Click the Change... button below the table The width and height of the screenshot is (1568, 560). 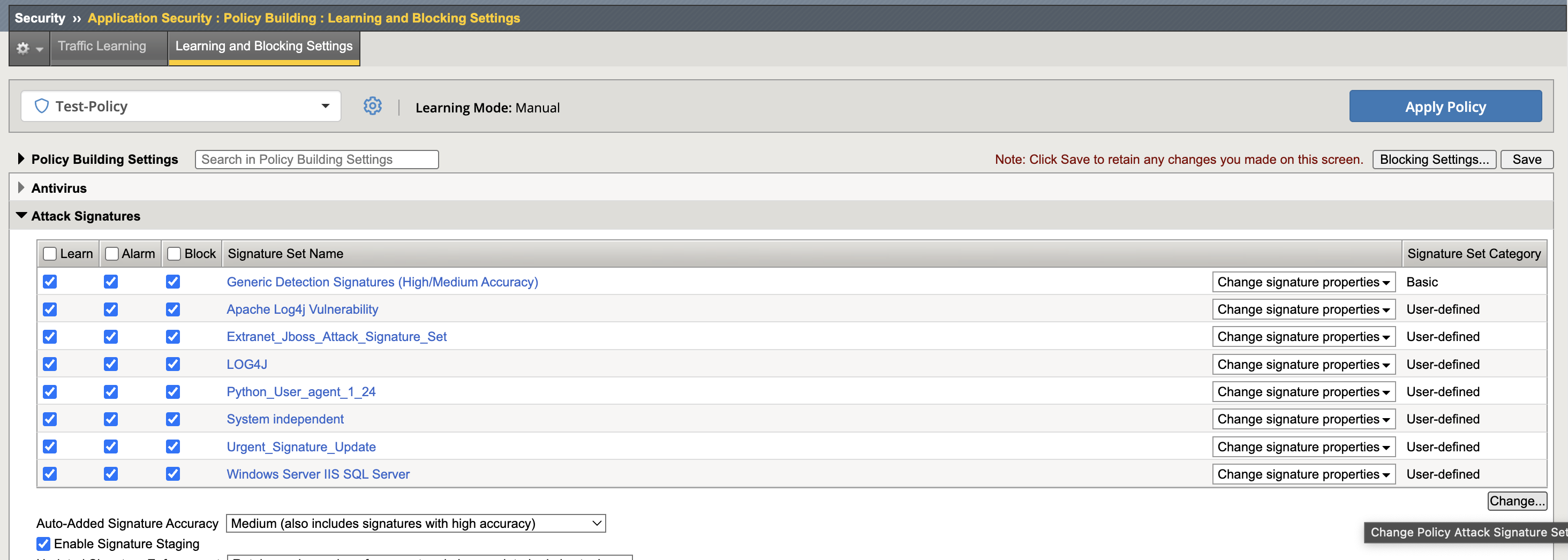click(1517, 501)
